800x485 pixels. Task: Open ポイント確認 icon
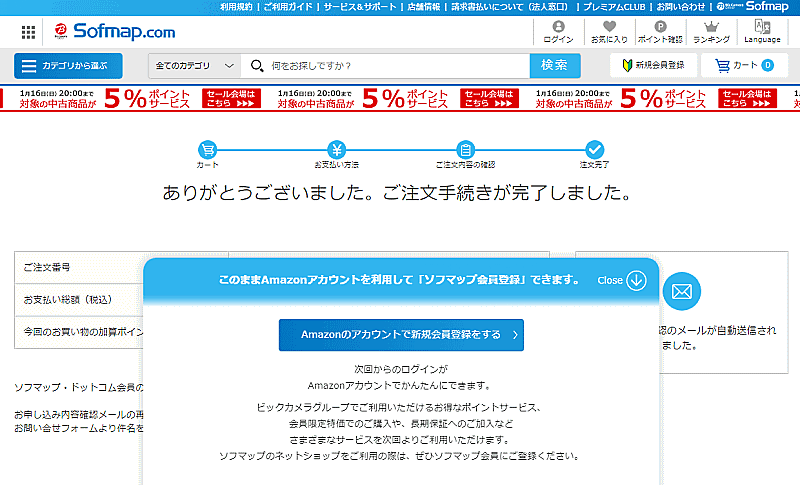pos(660,32)
